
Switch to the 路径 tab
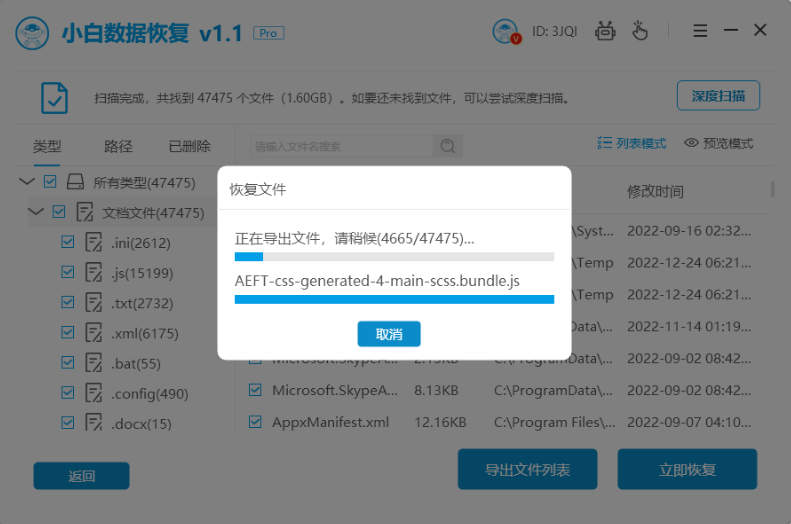pyautogui.click(x=118, y=146)
